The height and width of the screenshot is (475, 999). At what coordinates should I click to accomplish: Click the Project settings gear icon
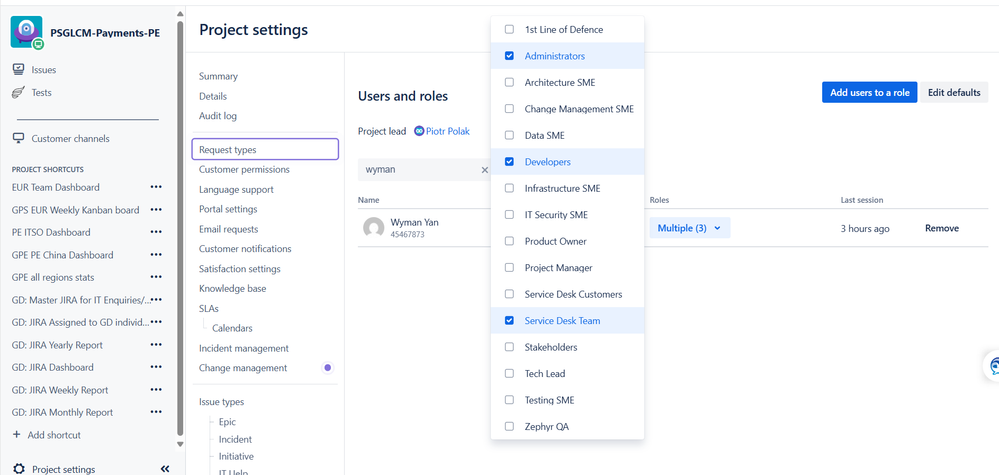click(x=18, y=468)
